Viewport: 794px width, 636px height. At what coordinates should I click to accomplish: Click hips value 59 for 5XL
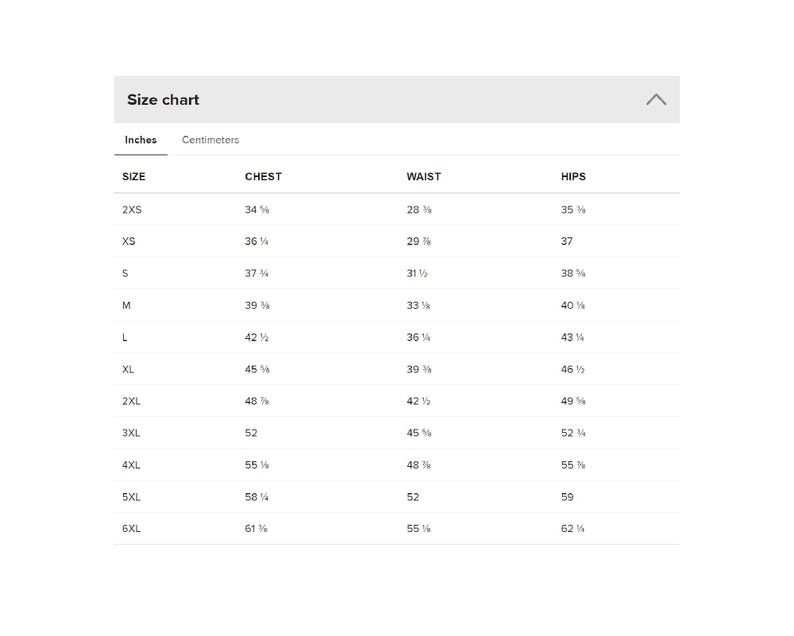pyautogui.click(x=567, y=497)
